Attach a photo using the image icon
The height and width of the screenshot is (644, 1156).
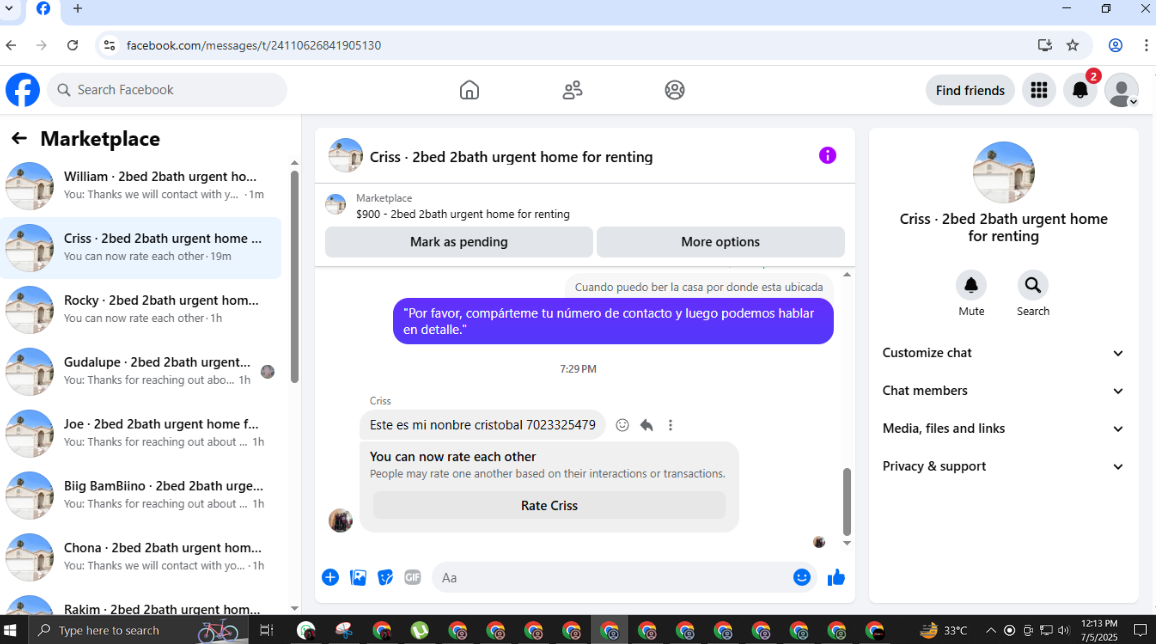coord(358,578)
